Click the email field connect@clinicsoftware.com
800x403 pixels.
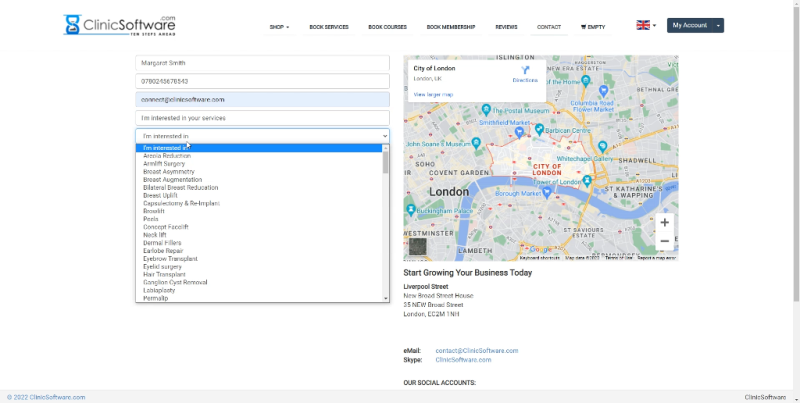pyautogui.click(x=262, y=99)
